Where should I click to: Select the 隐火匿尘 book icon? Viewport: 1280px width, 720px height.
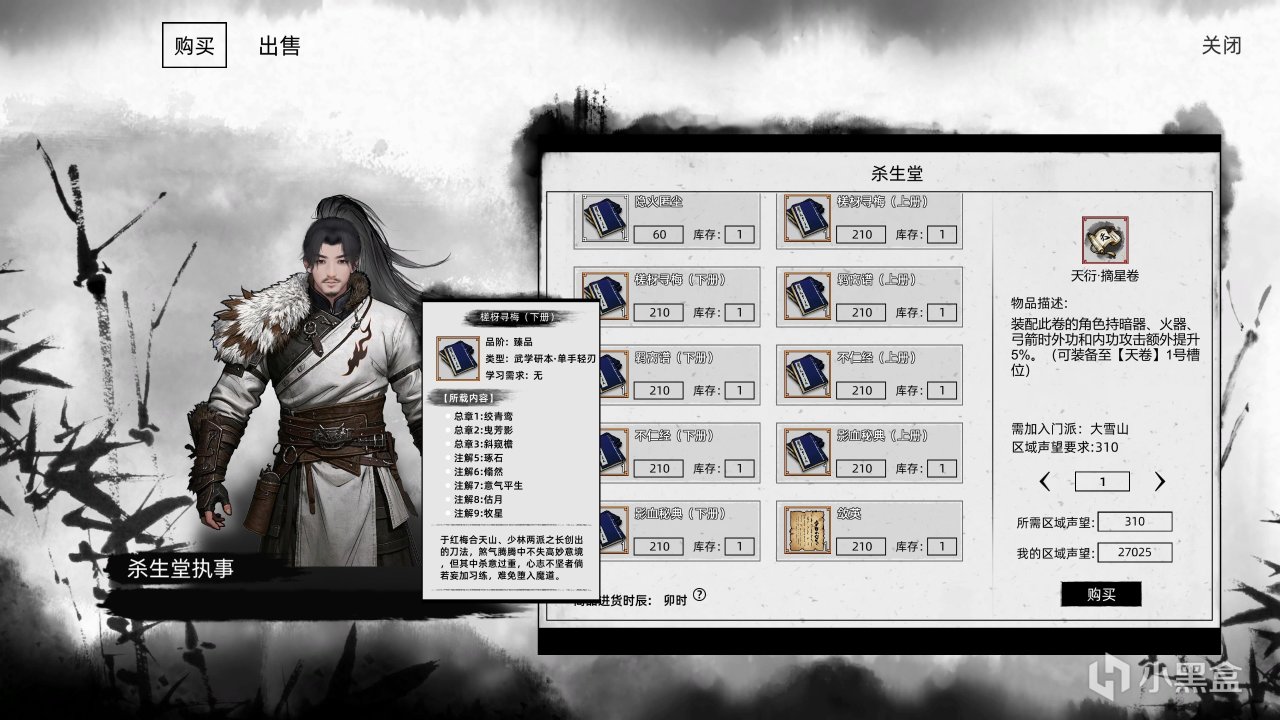(x=604, y=219)
